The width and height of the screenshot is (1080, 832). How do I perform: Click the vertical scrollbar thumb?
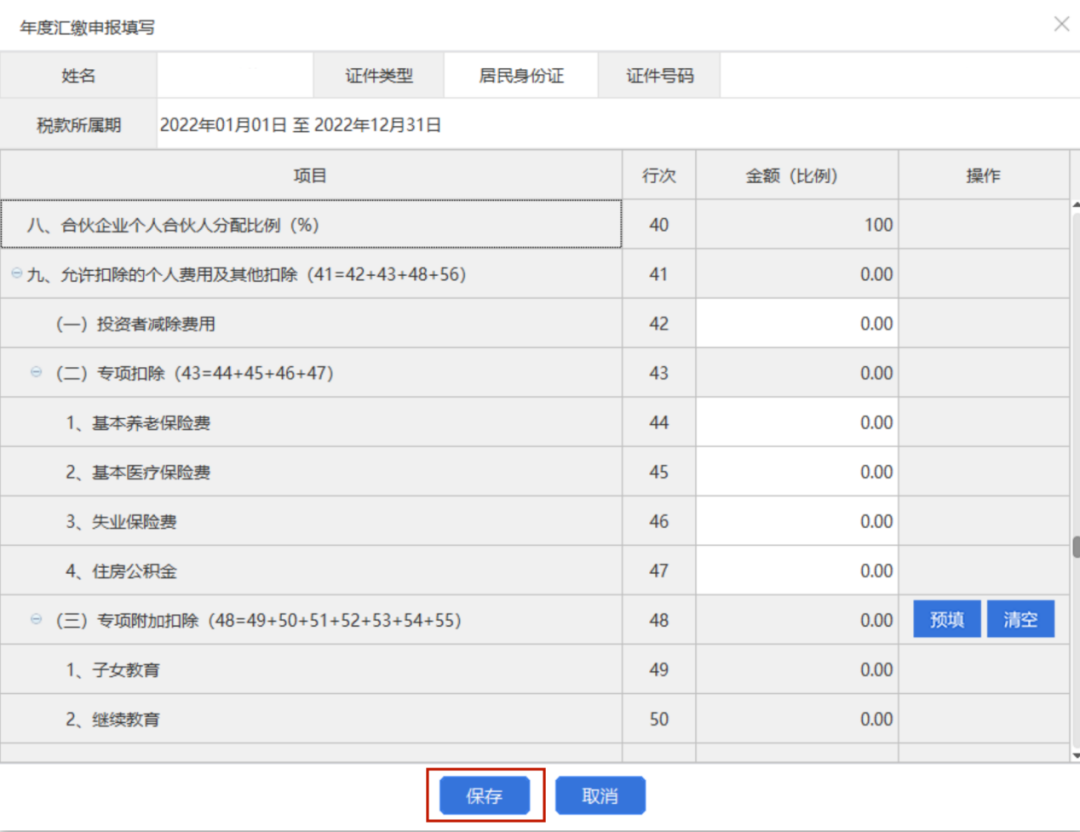click(x=1076, y=547)
